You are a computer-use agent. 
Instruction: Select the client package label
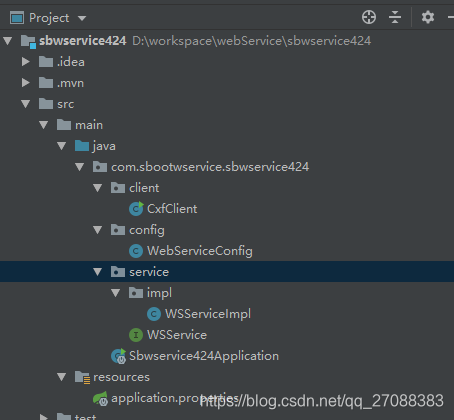pyautogui.click(x=144, y=188)
